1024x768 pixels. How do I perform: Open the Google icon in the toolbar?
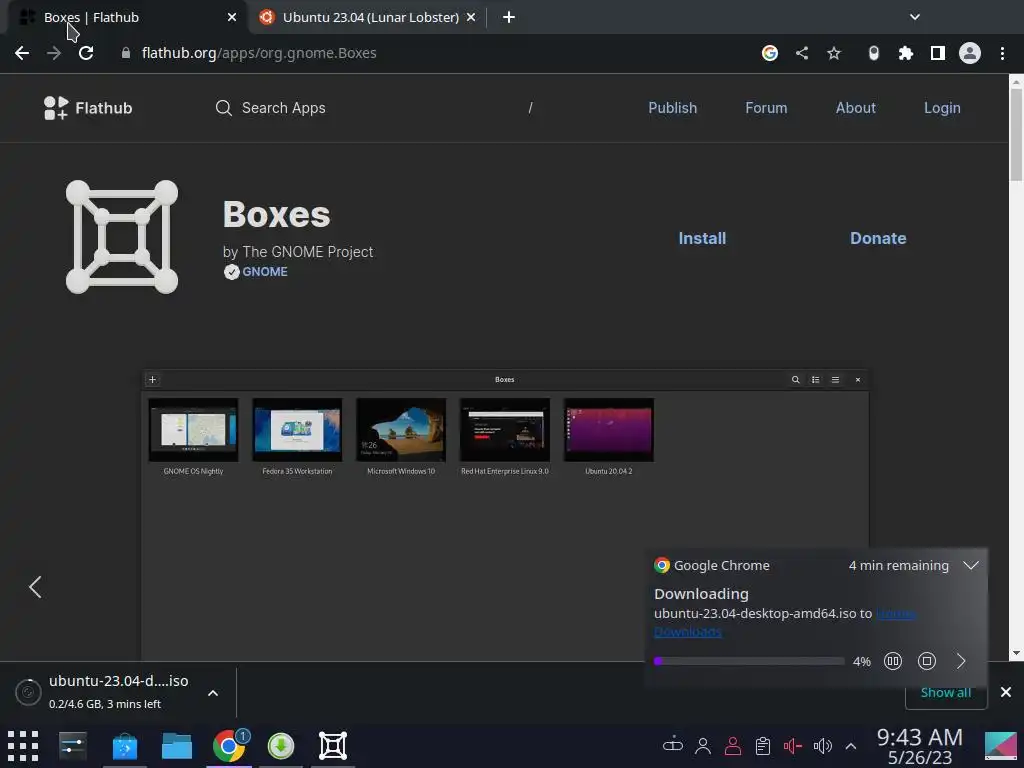click(770, 53)
